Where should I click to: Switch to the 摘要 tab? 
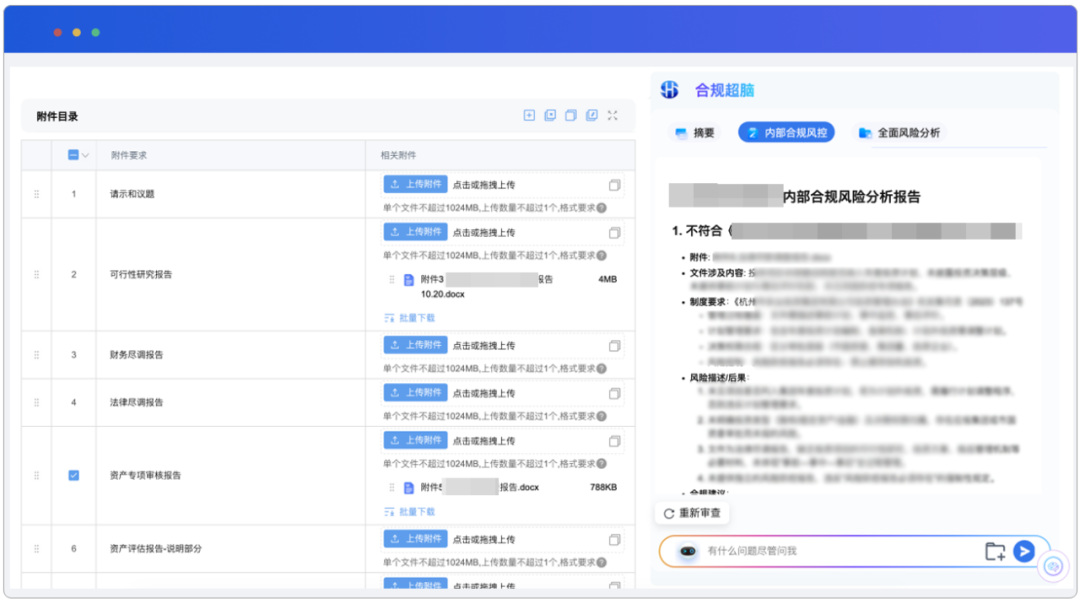(695, 133)
